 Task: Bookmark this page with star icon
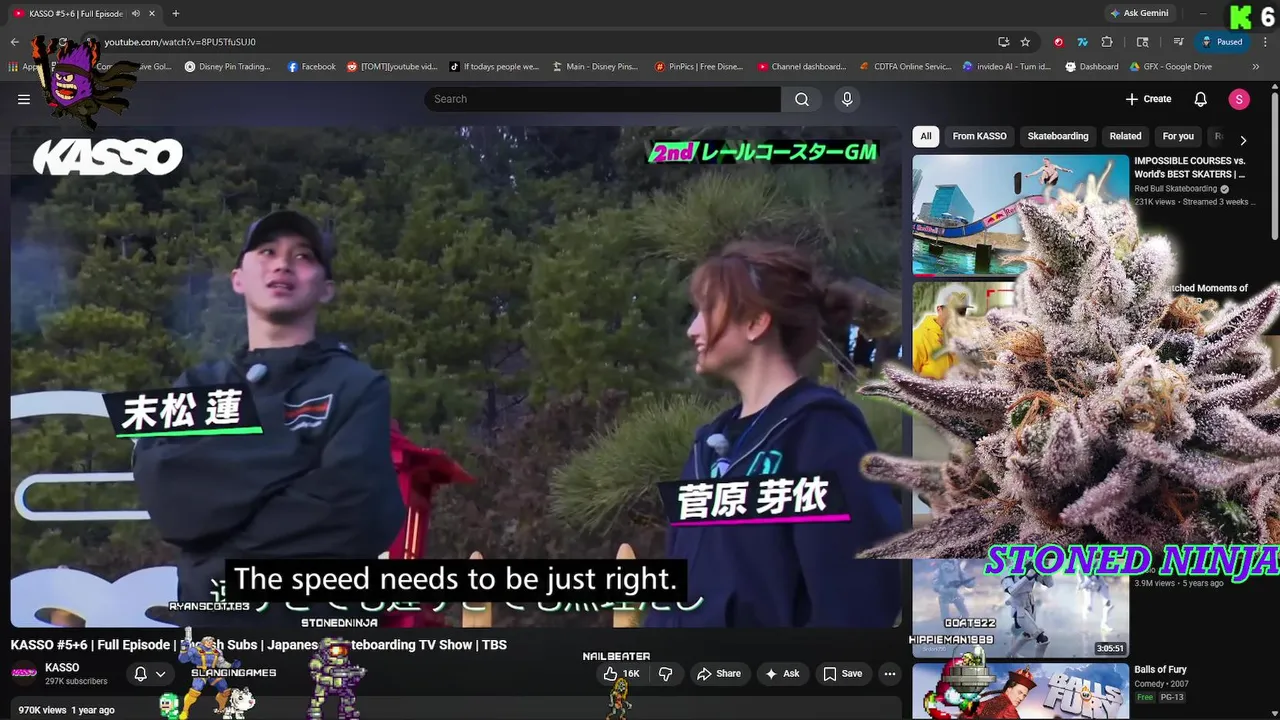click(x=1025, y=42)
